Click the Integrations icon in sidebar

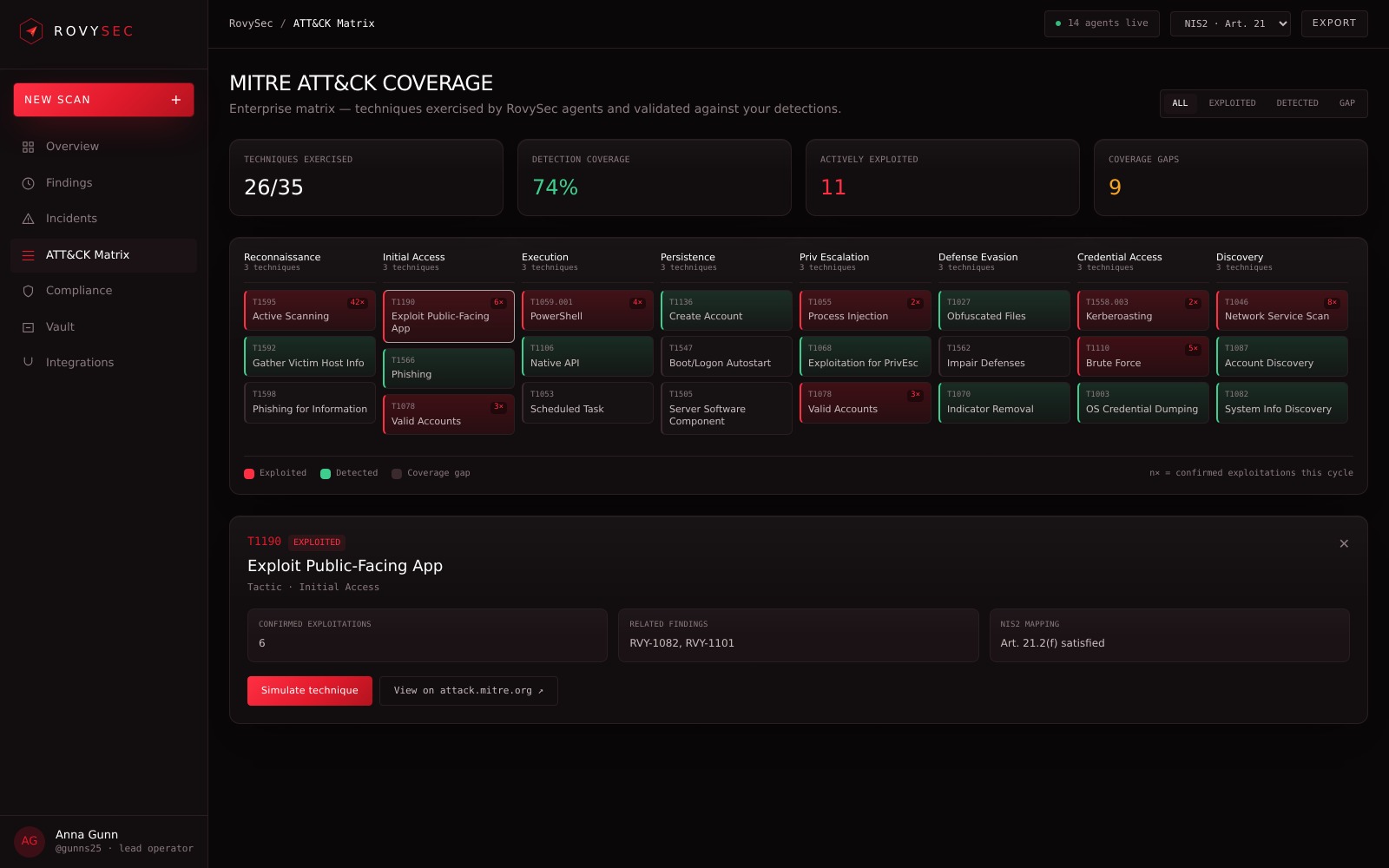click(28, 362)
